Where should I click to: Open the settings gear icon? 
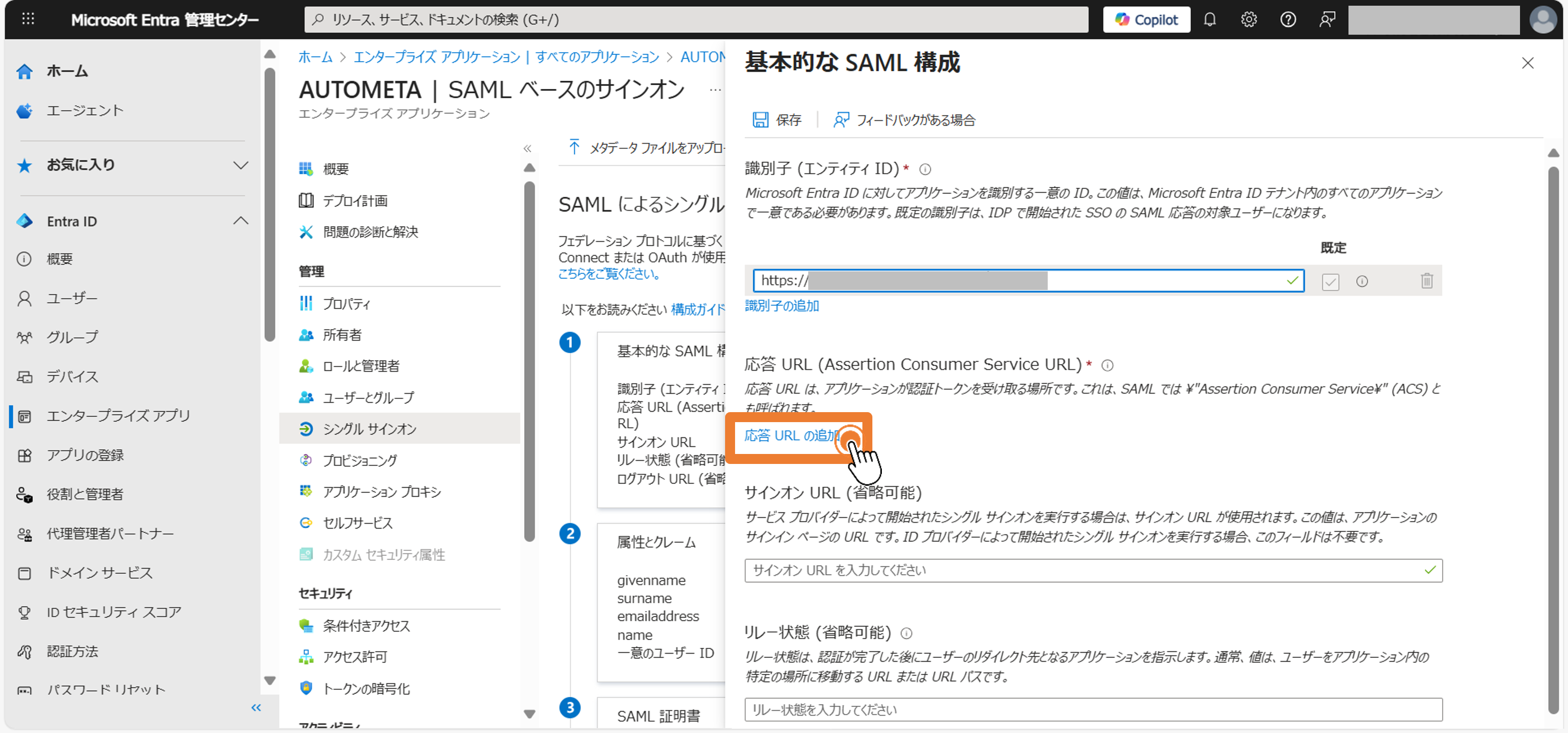point(1248,19)
